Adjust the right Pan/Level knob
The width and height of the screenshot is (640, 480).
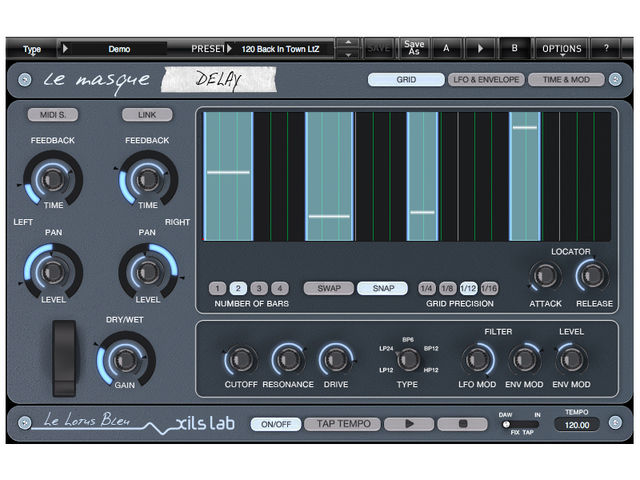(x=148, y=271)
